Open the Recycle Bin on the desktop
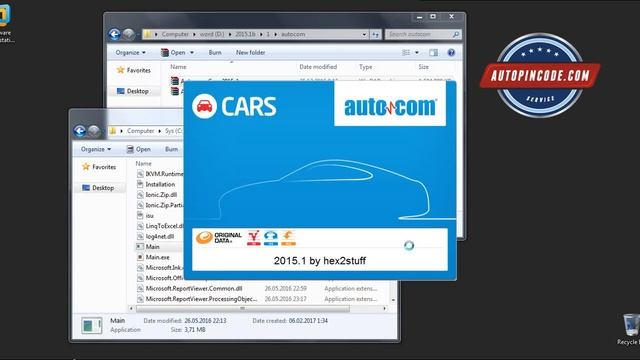Screen dimensions: 640x360 630,329
